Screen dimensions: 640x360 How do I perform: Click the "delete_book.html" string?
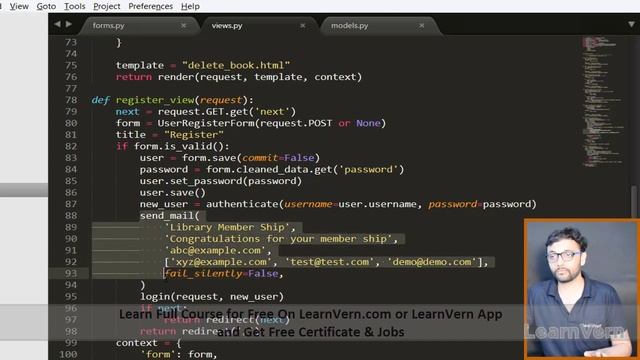pyautogui.click(x=236, y=65)
